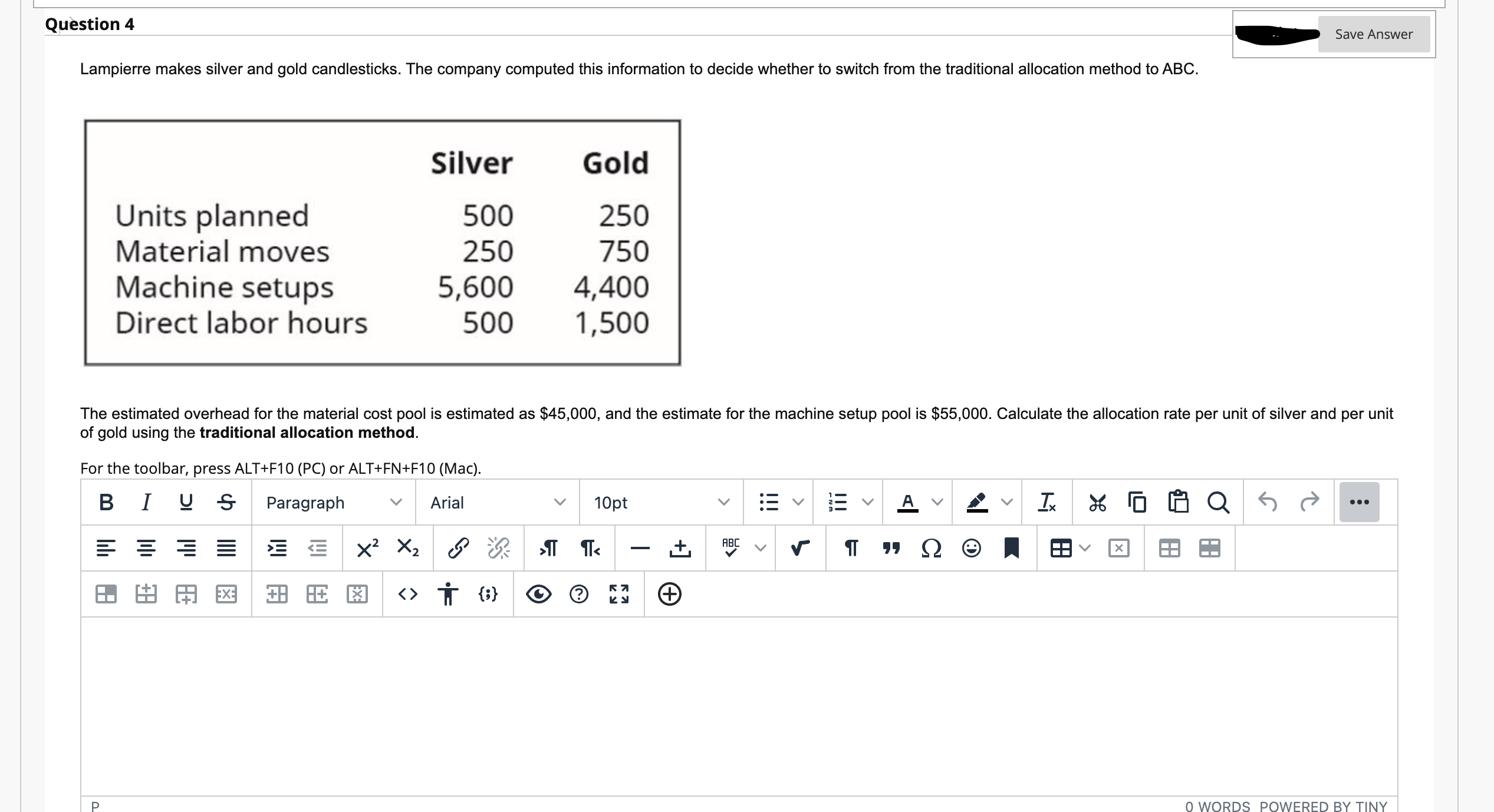This screenshot has height=812, width=1494.
Task: Click the Save Answer button
Action: 1373,34
